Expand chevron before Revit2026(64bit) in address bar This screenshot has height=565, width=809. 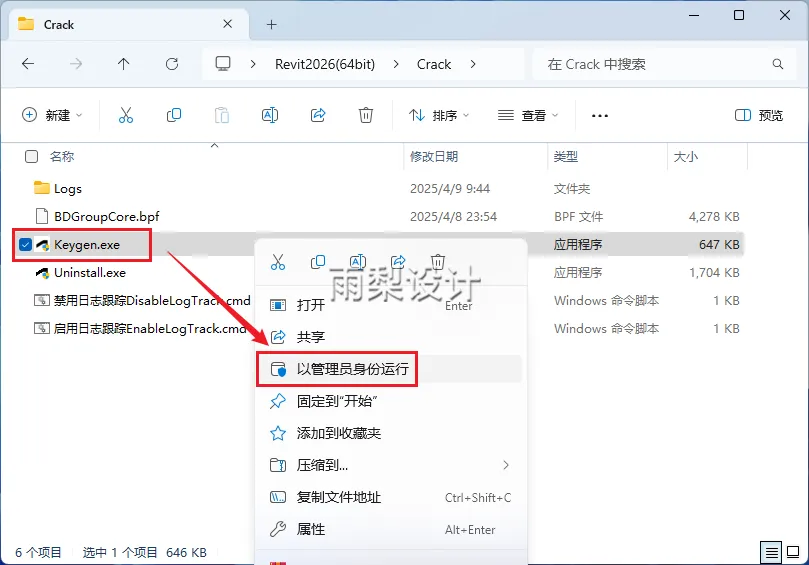pos(253,64)
